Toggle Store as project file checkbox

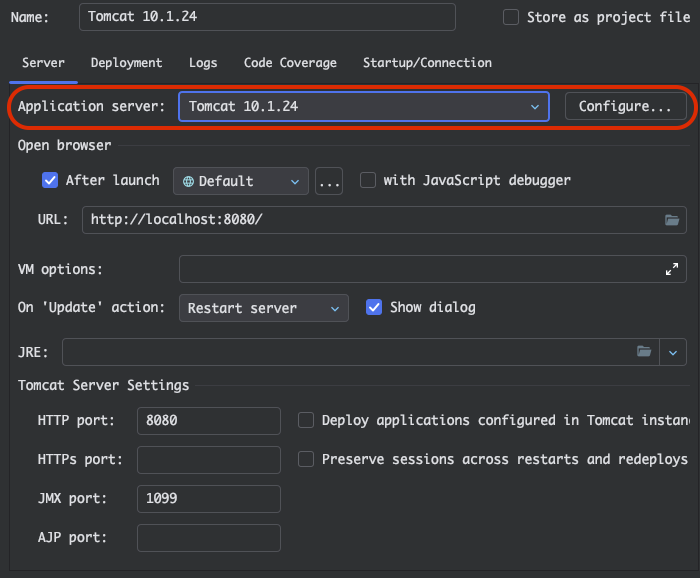point(511,17)
